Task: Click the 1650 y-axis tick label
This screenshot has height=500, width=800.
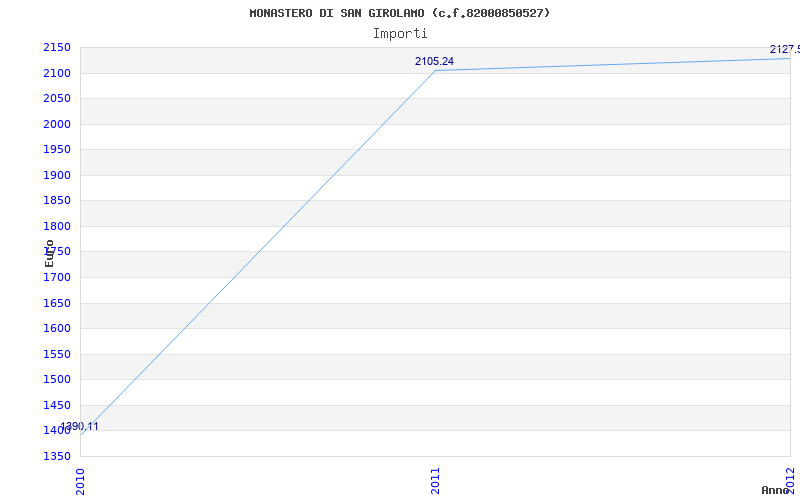Action: click(57, 304)
